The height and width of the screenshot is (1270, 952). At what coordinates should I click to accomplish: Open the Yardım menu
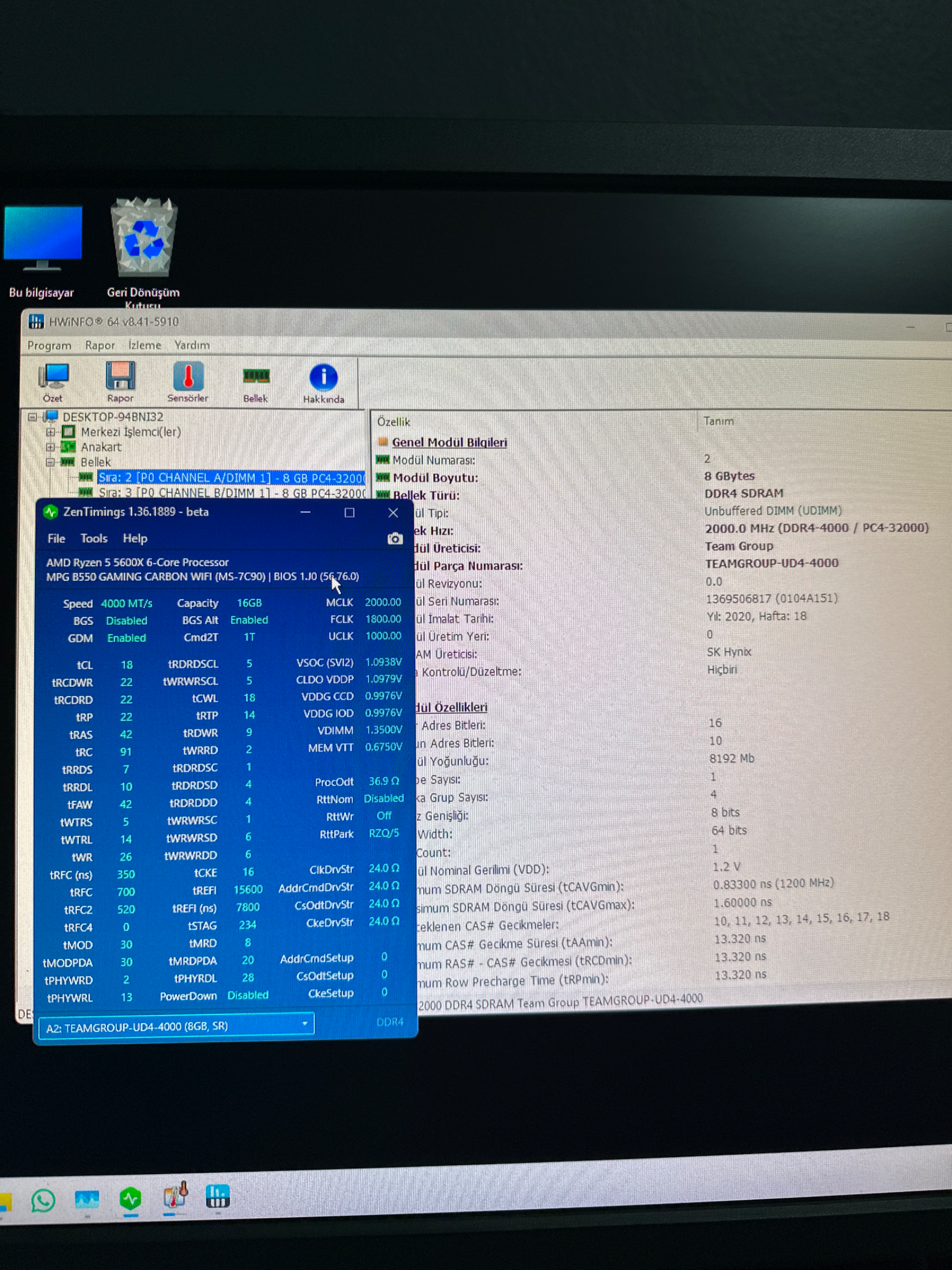click(192, 345)
